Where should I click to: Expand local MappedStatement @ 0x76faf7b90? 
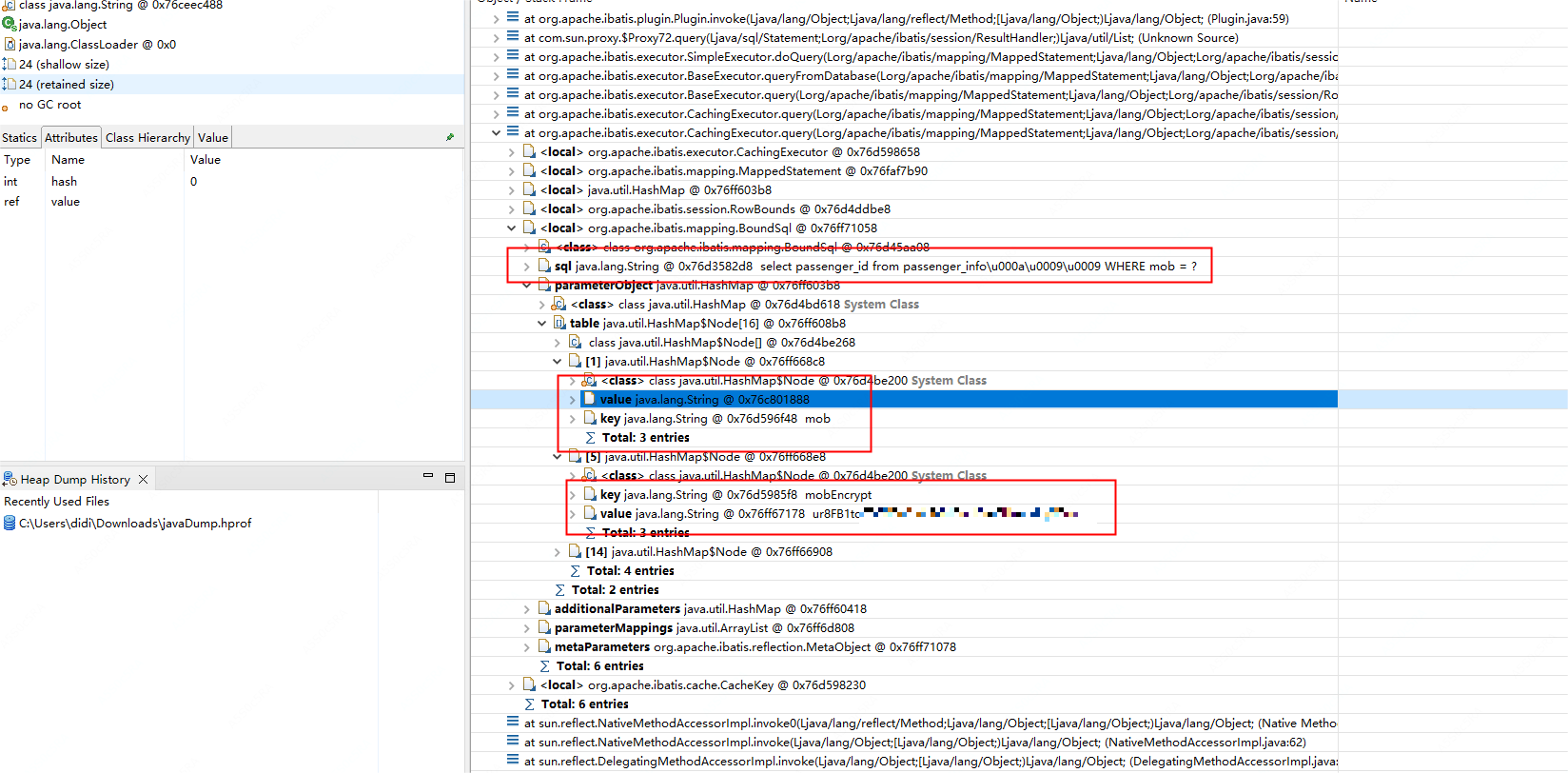(511, 170)
